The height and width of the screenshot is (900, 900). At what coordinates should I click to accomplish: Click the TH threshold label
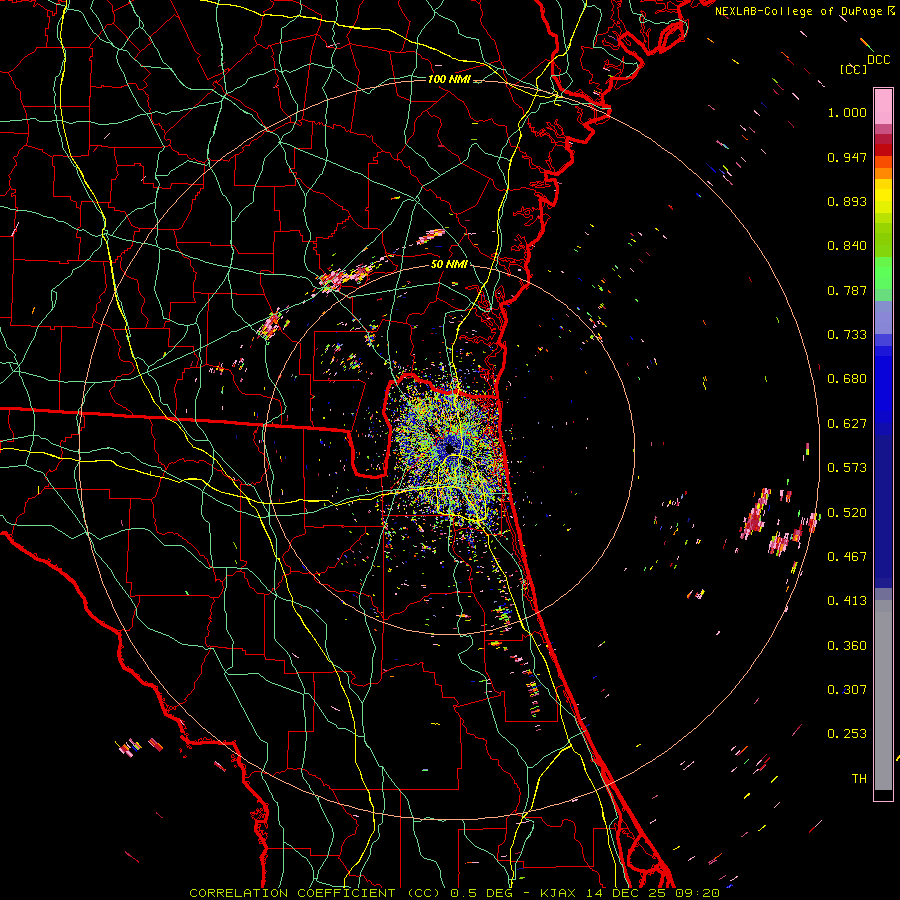859,779
